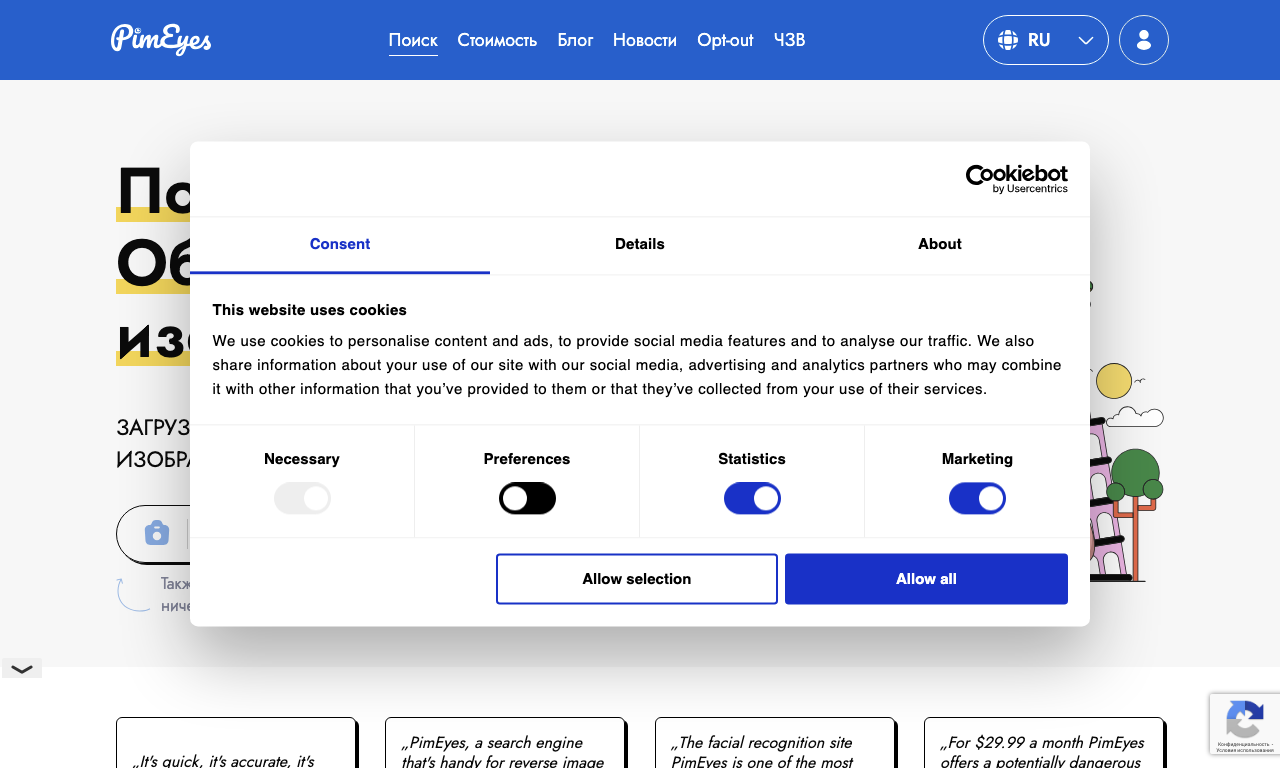
Task: Click the Cookiebot logo
Action: (x=1016, y=179)
